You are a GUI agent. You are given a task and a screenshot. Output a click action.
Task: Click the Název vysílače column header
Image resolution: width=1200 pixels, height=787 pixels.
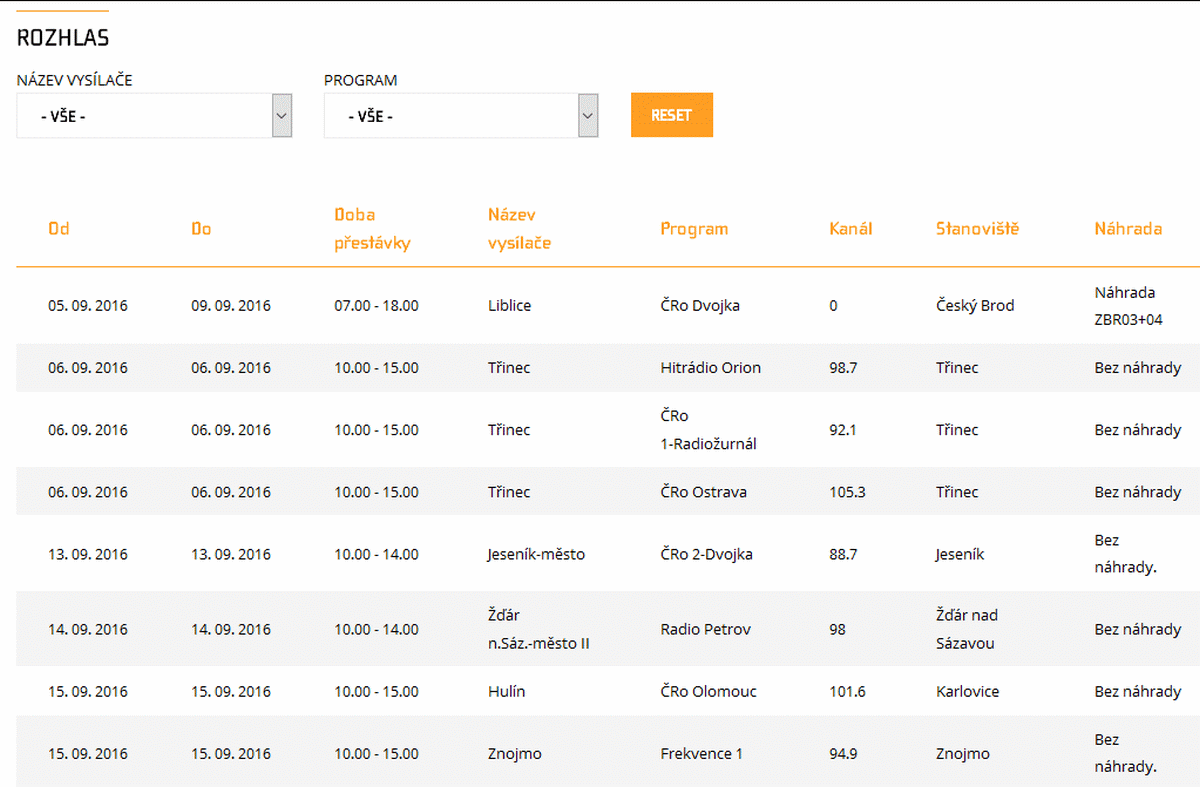[519, 229]
